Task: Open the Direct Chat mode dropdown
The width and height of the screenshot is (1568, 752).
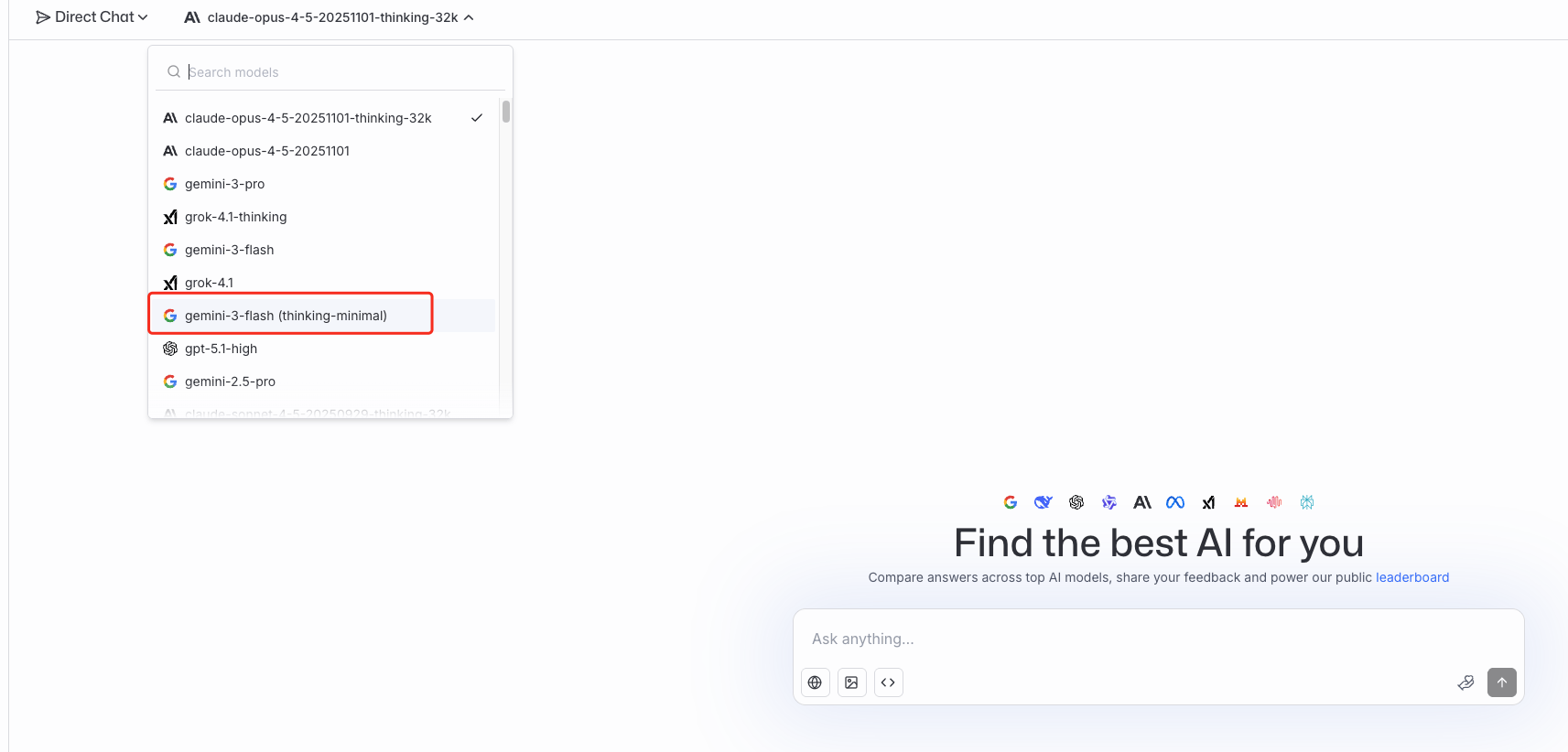Action: tap(92, 17)
